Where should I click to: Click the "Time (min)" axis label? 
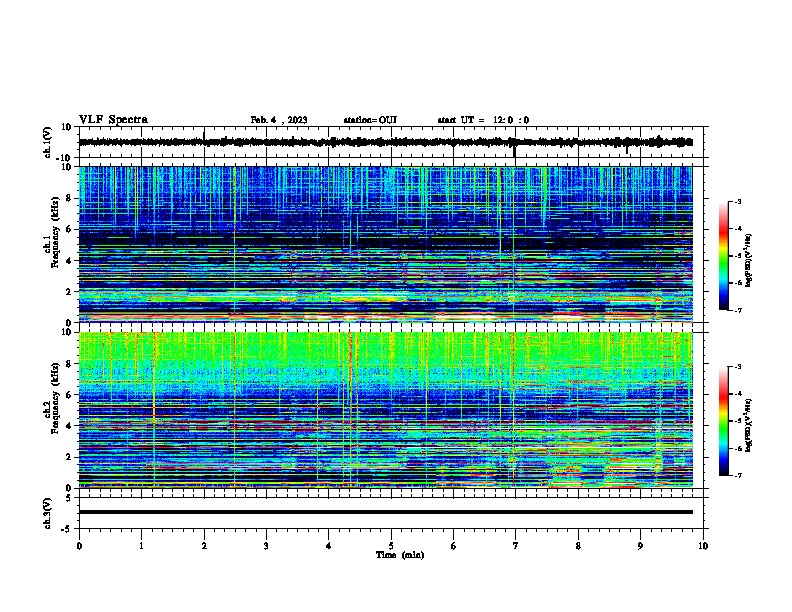click(400, 555)
